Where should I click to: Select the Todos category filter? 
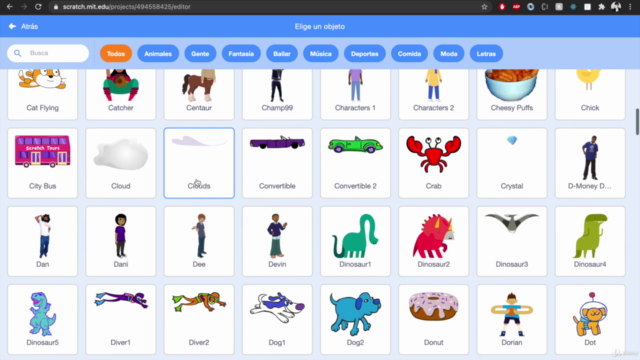tap(116, 53)
